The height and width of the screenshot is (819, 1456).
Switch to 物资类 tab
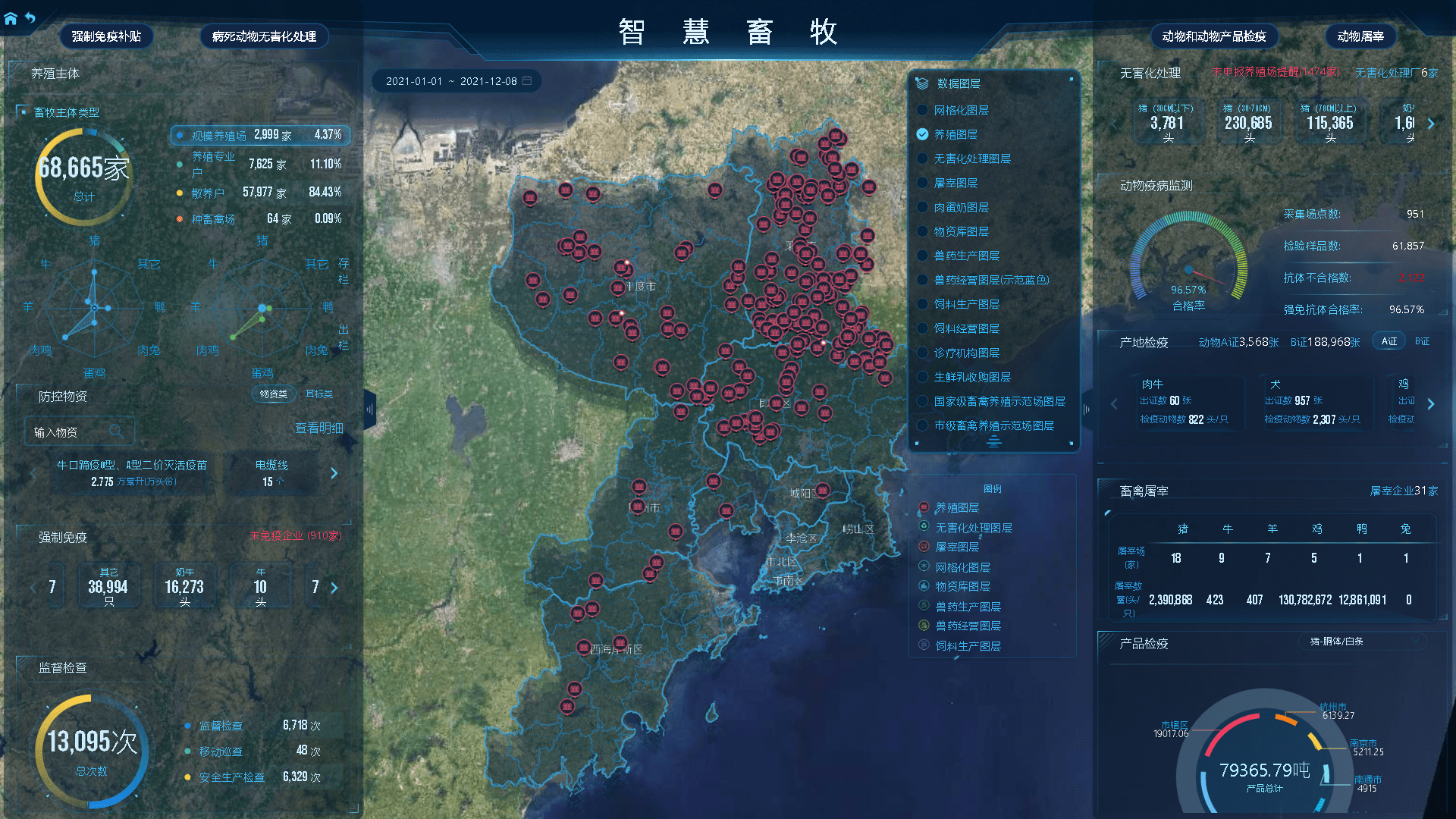(x=273, y=394)
